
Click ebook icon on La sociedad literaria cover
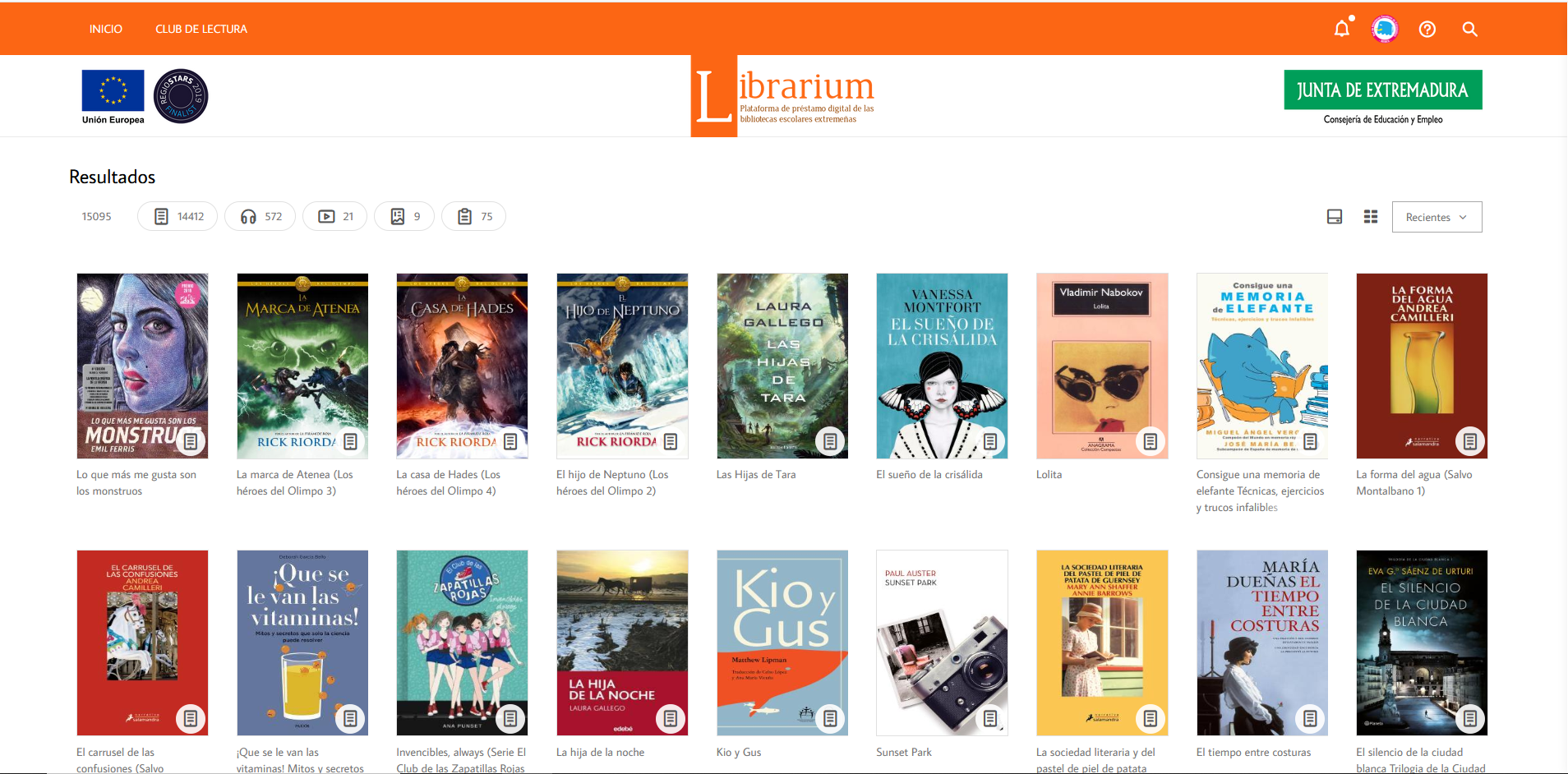click(1151, 719)
